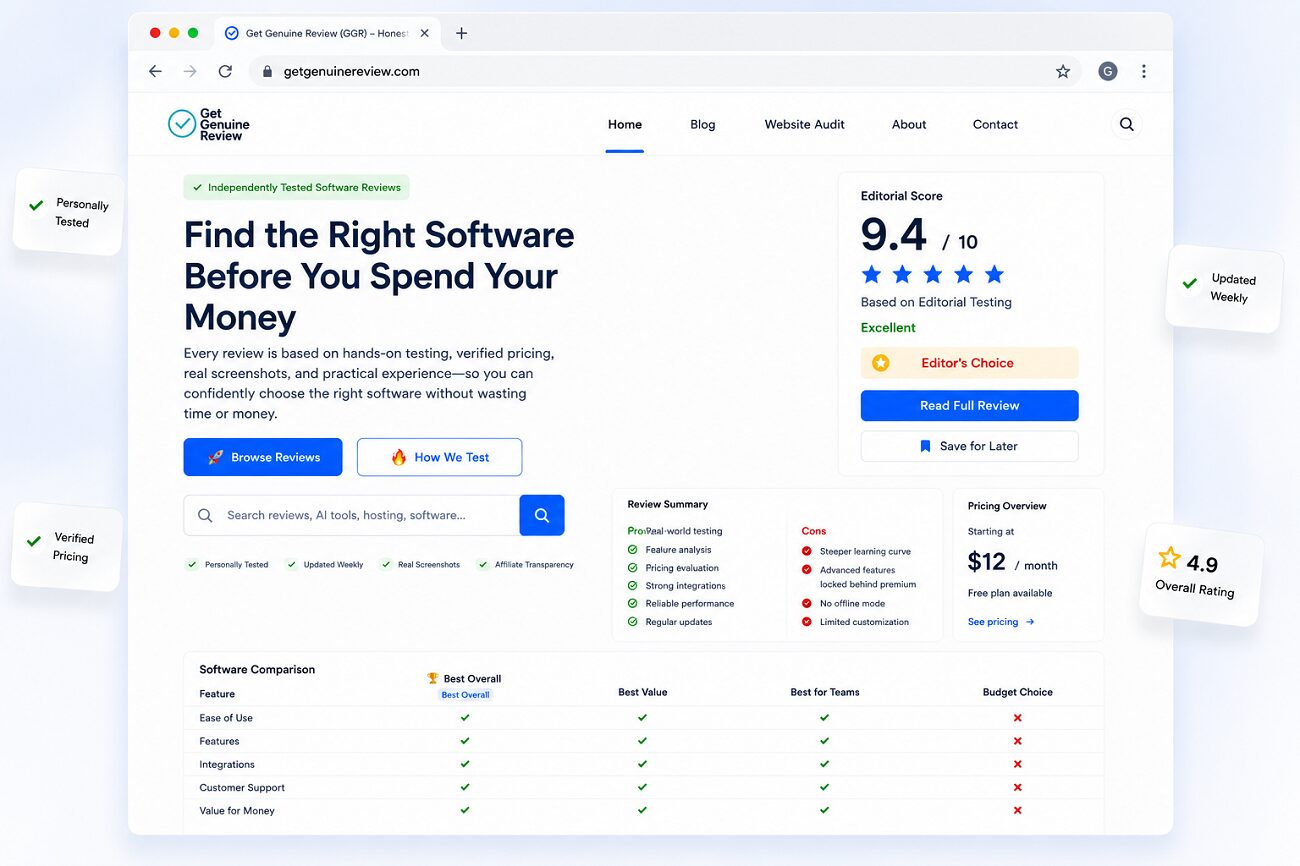Screen dimensions: 1300x866
Task: Select the Get Genuine Review browser tab
Action: tap(326, 33)
